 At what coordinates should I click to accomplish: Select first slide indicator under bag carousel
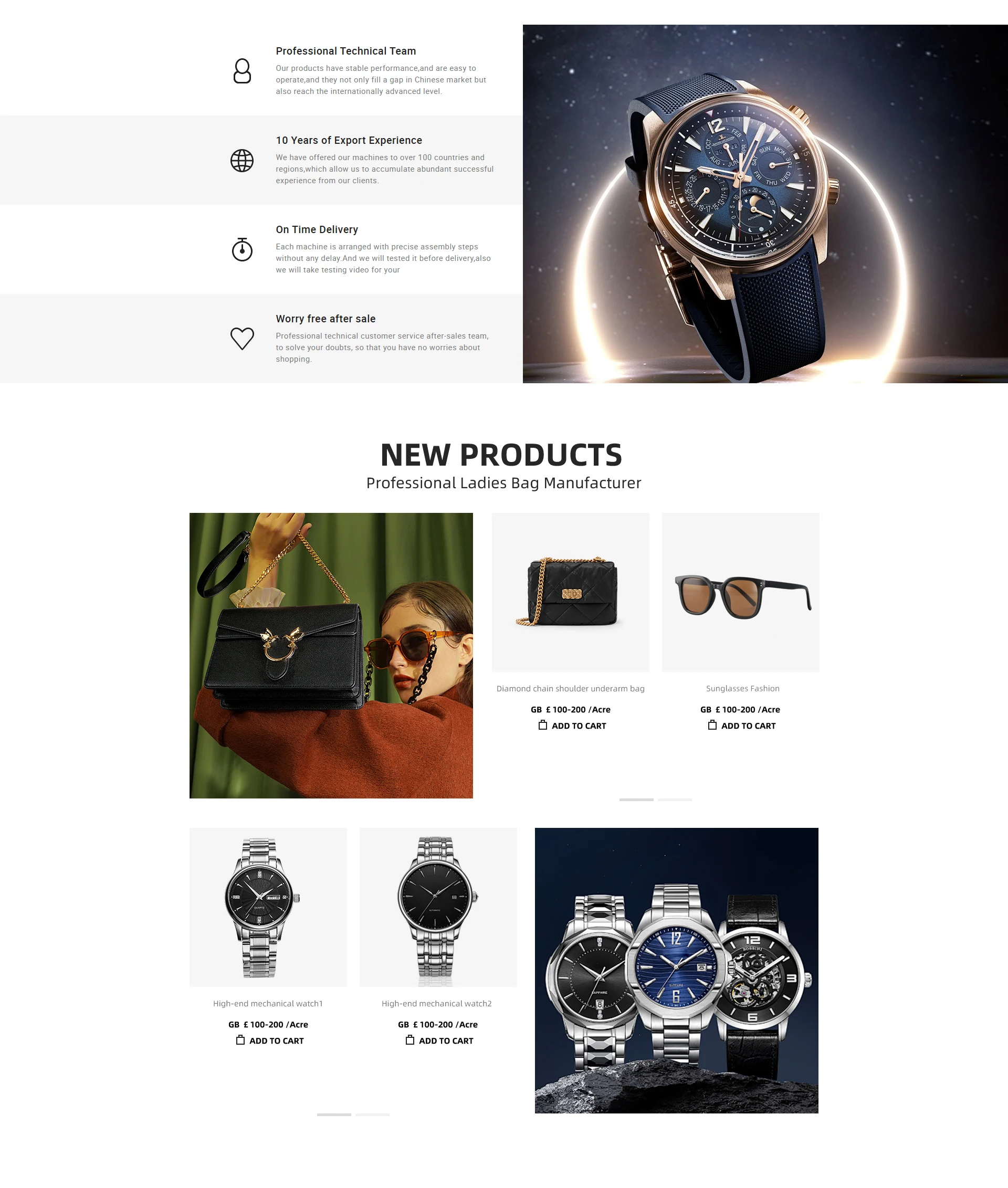pyautogui.click(x=637, y=800)
